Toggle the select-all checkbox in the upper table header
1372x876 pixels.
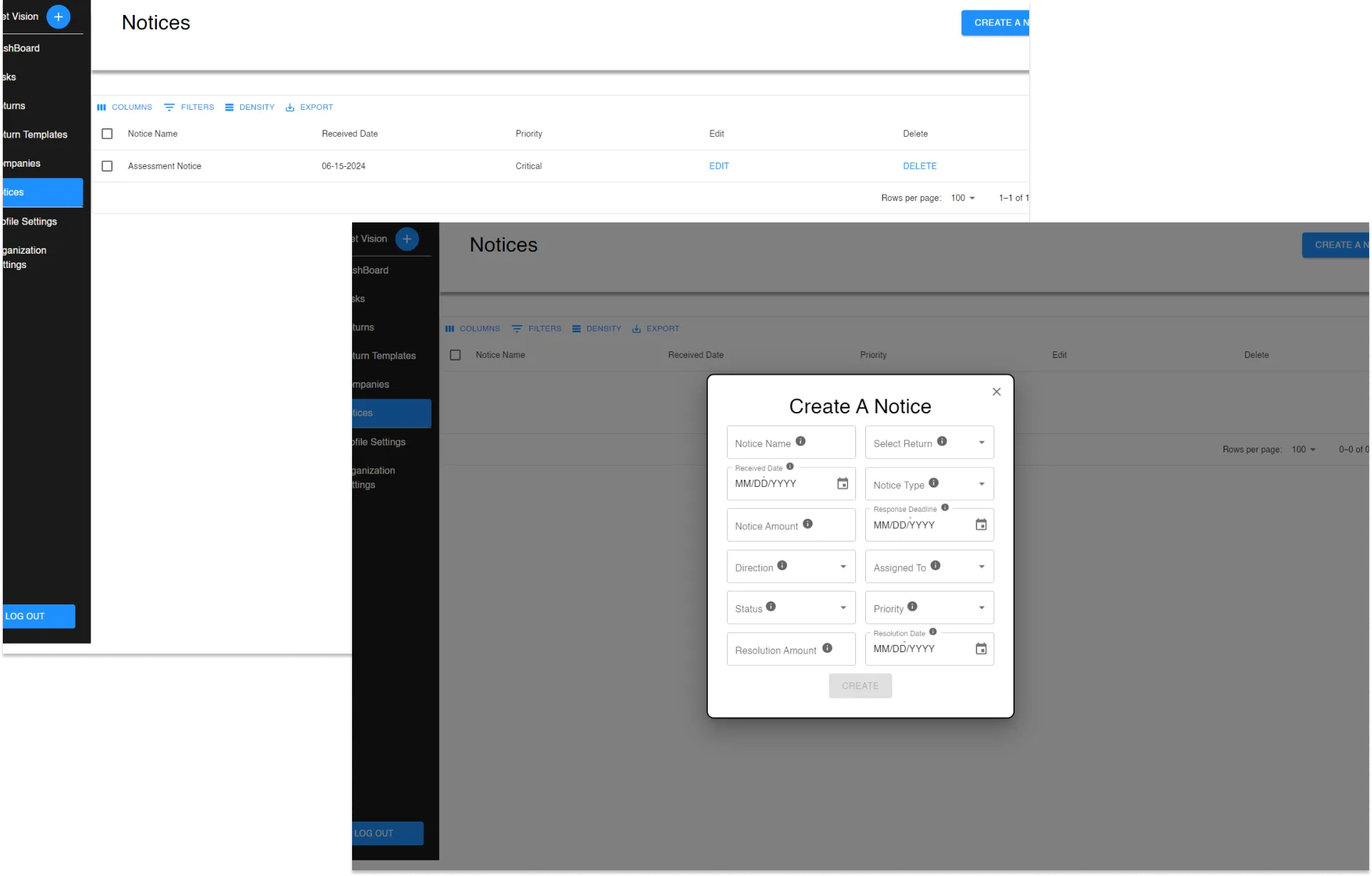click(x=107, y=134)
